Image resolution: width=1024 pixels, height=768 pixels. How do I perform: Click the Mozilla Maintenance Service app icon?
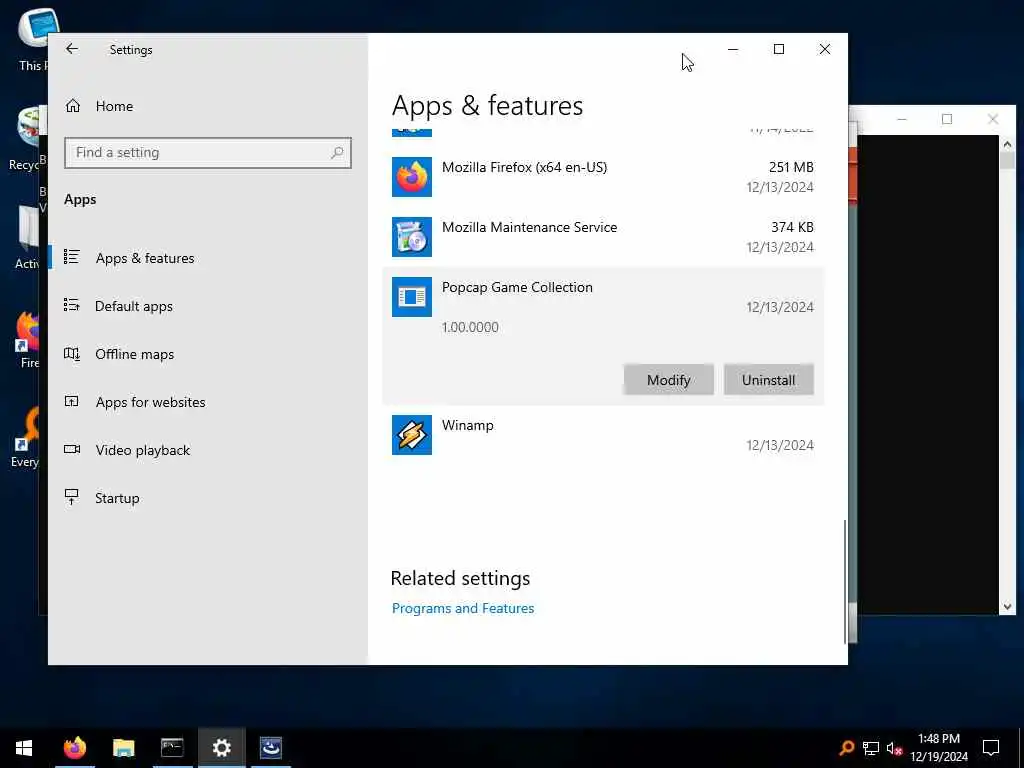click(411, 237)
